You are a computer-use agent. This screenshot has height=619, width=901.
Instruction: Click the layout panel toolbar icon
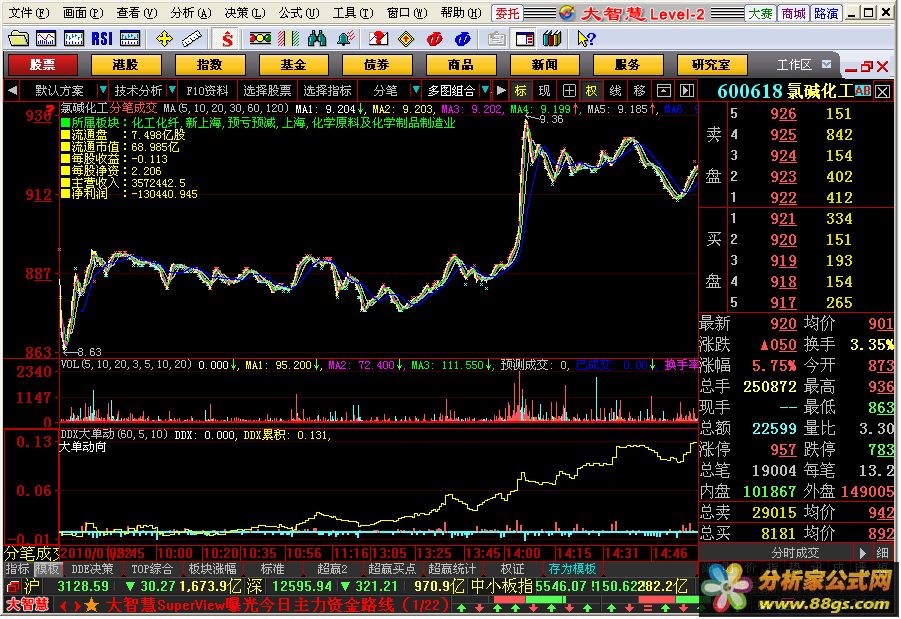pyautogui.click(x=525, y=39)
